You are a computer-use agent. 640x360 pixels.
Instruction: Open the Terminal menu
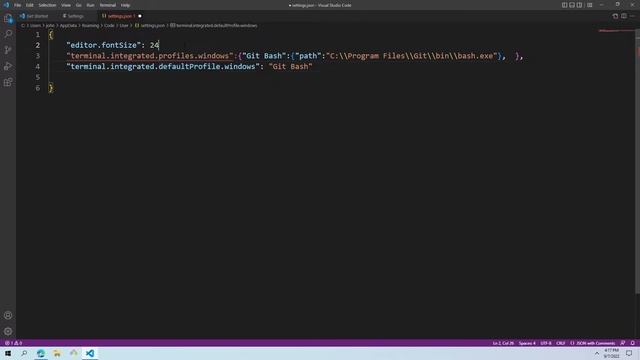(108, 5)
